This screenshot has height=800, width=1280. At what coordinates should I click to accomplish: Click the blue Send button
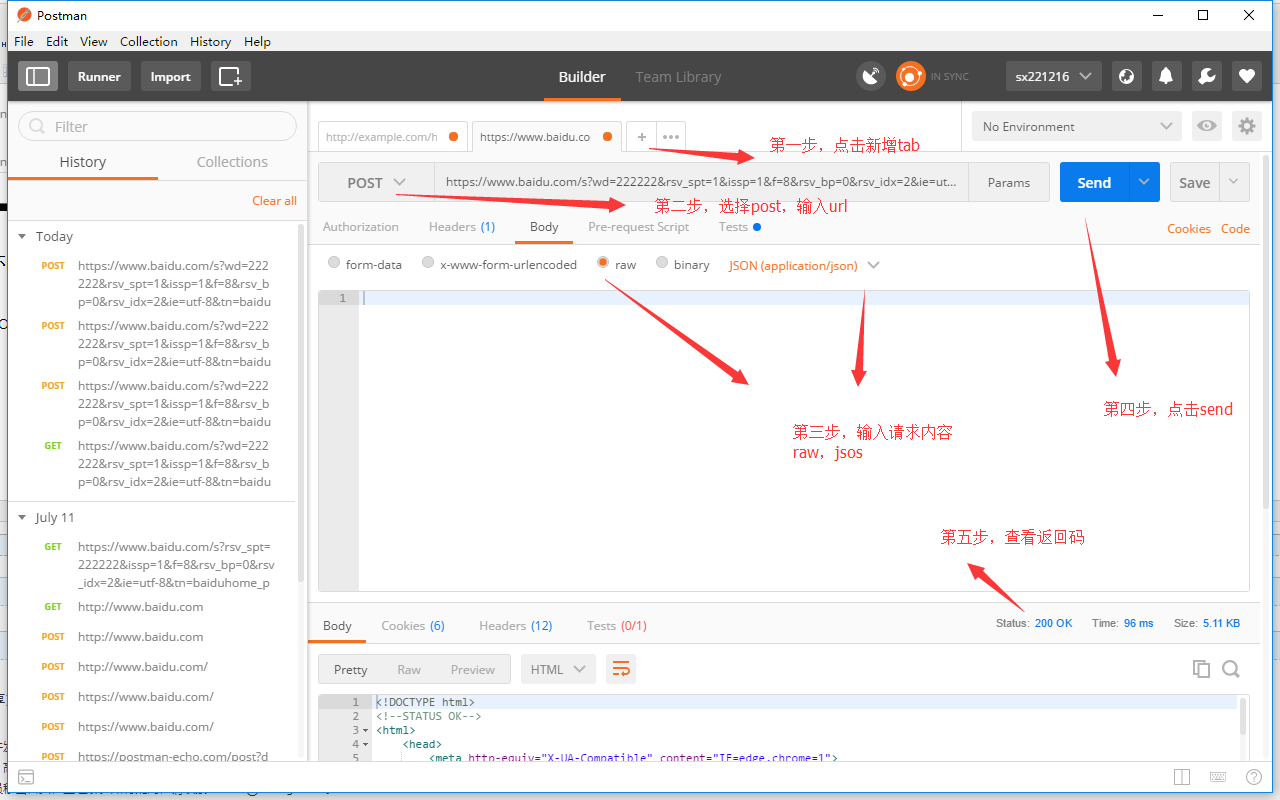tap(1094, 182)
